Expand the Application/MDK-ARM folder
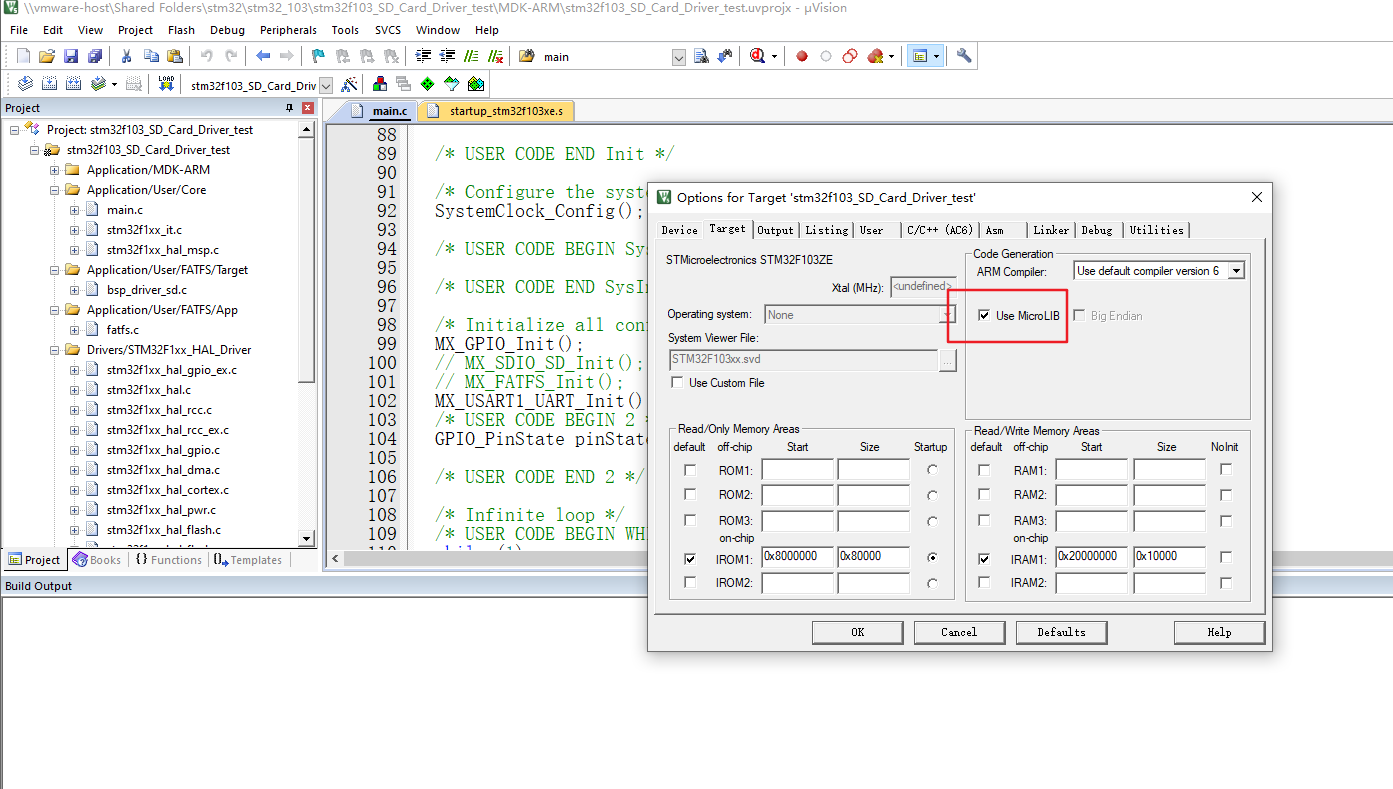This screenshot has height=789, width=1393. (55, 170)
